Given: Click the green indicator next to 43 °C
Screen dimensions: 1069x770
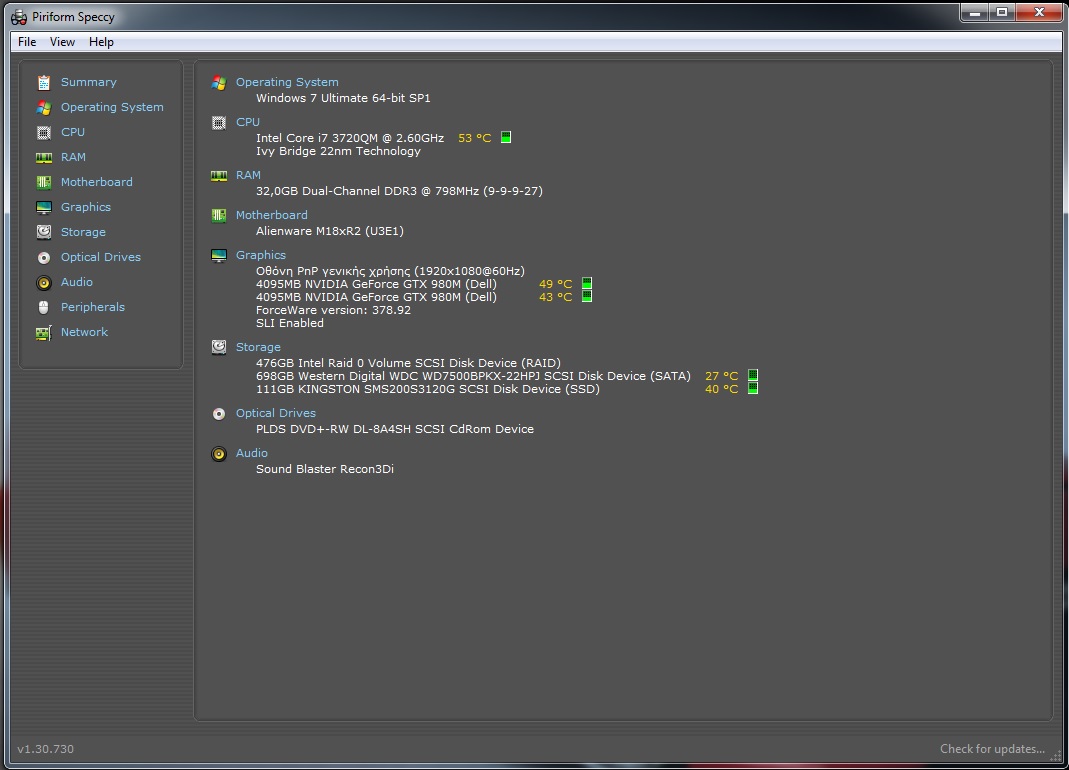Looking at the screenshot, I should [587, 296].
